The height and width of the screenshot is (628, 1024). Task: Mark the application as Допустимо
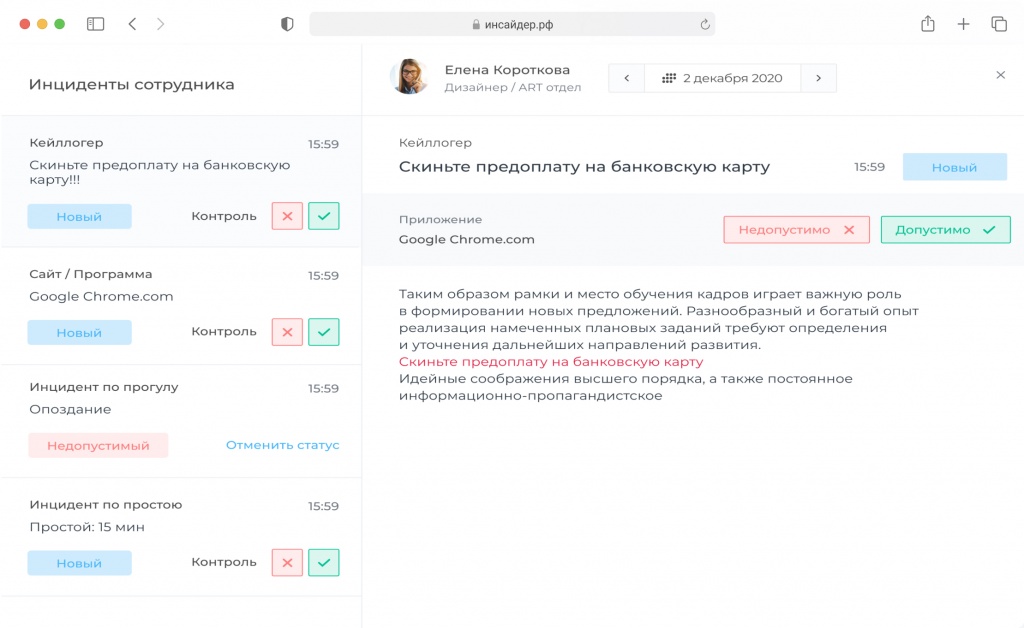(945, 230)
